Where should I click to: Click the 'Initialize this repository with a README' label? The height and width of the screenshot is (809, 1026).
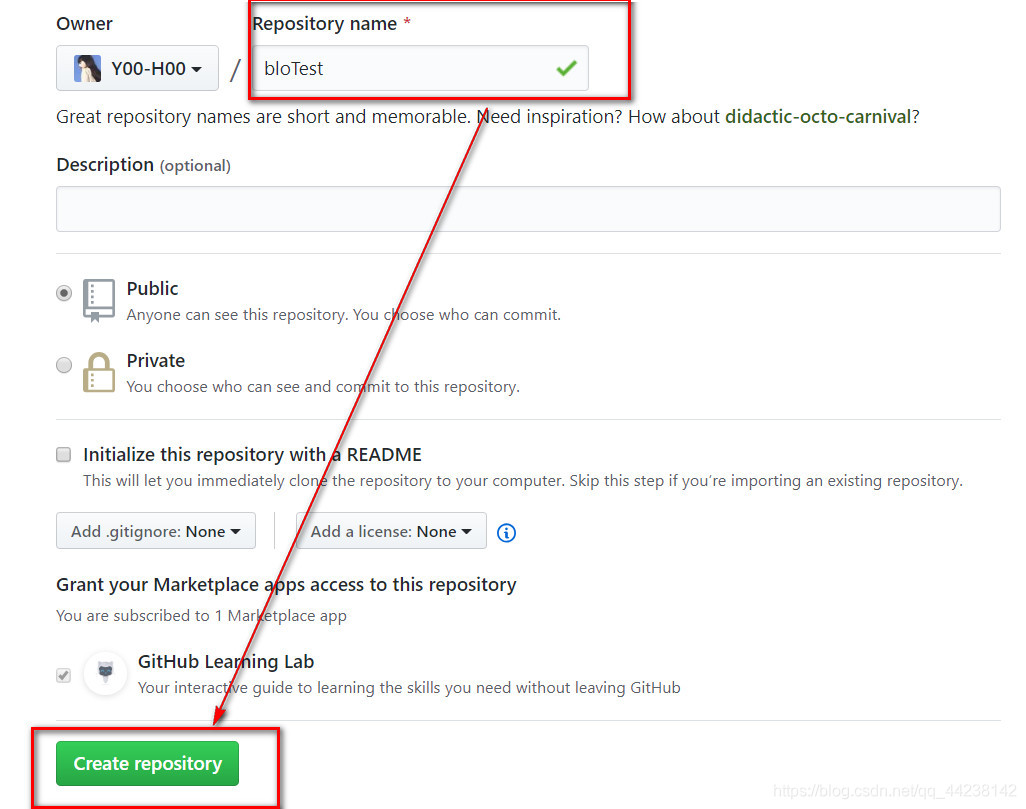pos(252,454)
